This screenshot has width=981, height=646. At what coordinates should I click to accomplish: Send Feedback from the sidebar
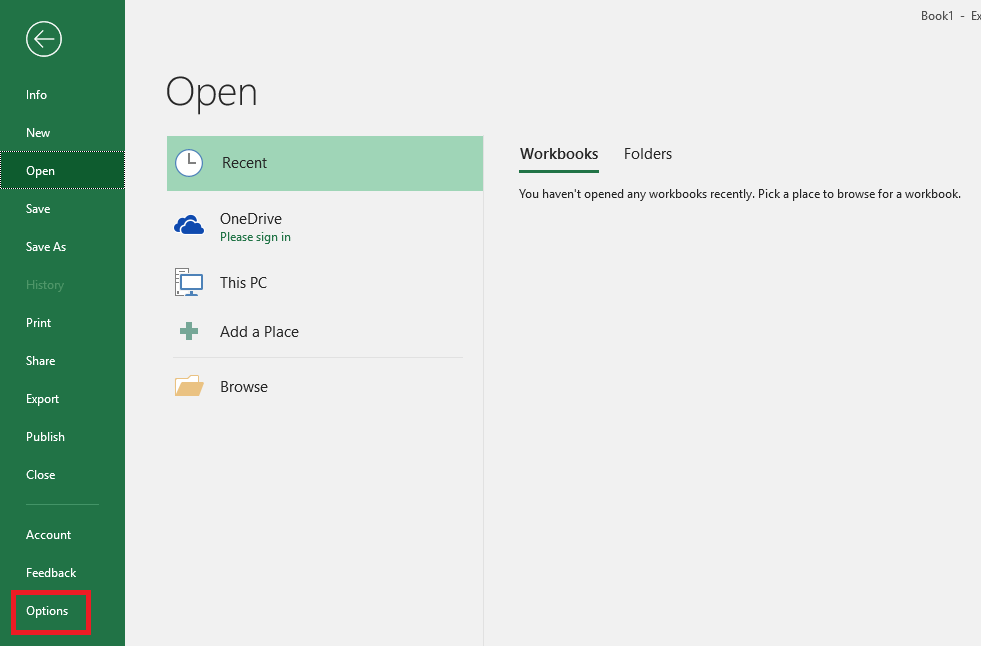(51, 573)
